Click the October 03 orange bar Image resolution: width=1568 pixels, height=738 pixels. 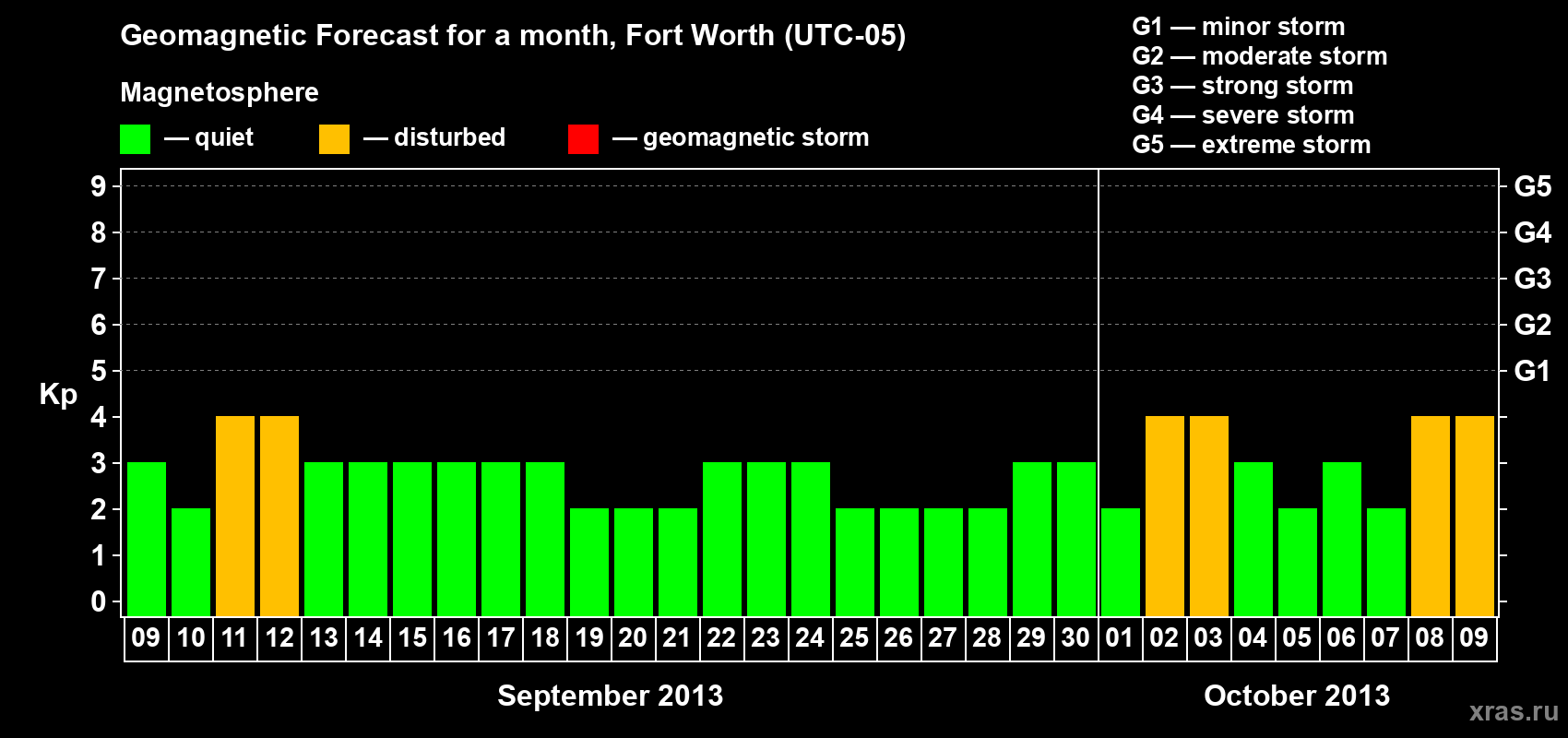pos(1209,516)
